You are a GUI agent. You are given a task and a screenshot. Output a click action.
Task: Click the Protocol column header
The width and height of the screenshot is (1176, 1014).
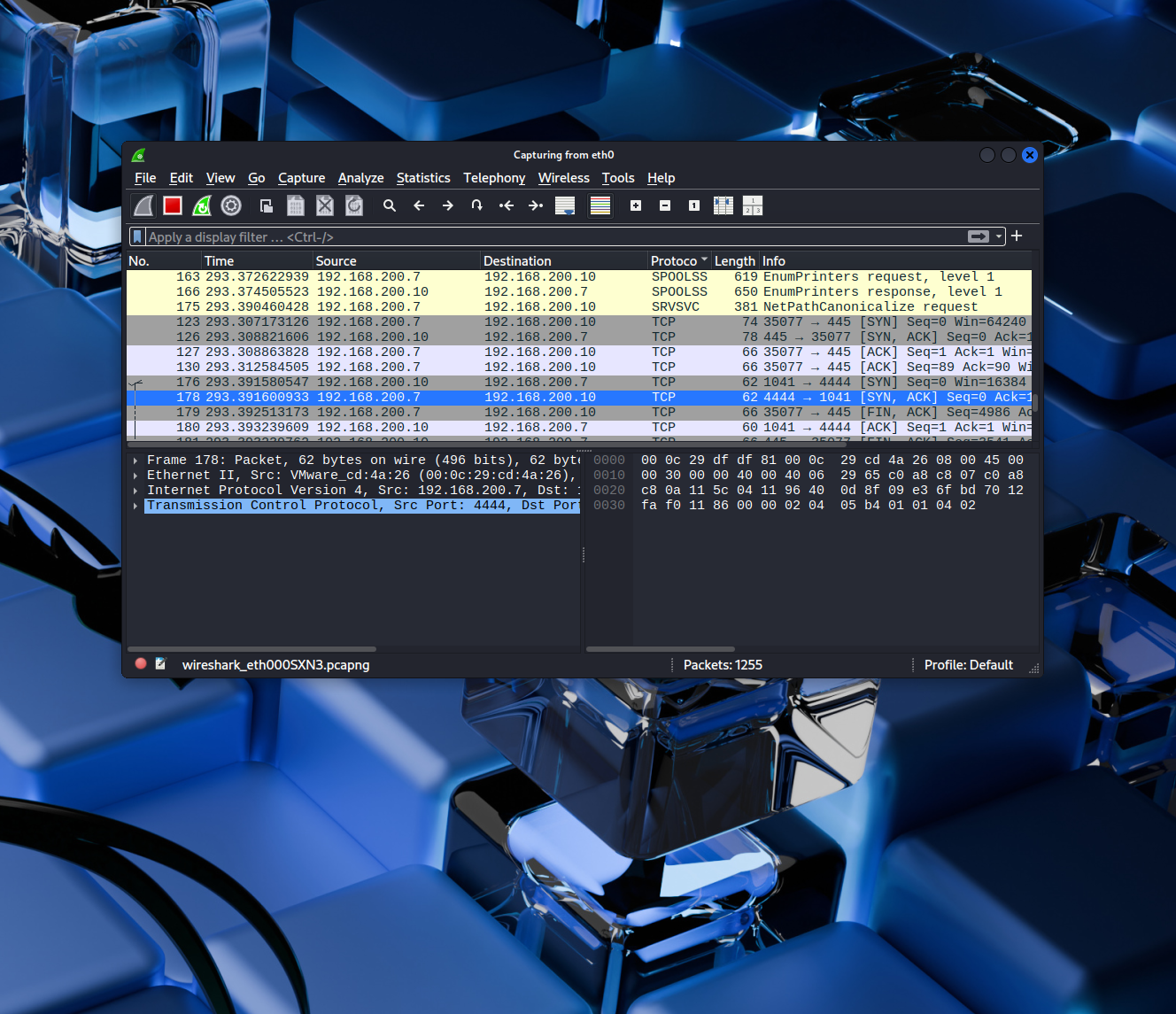coord(674,260)
